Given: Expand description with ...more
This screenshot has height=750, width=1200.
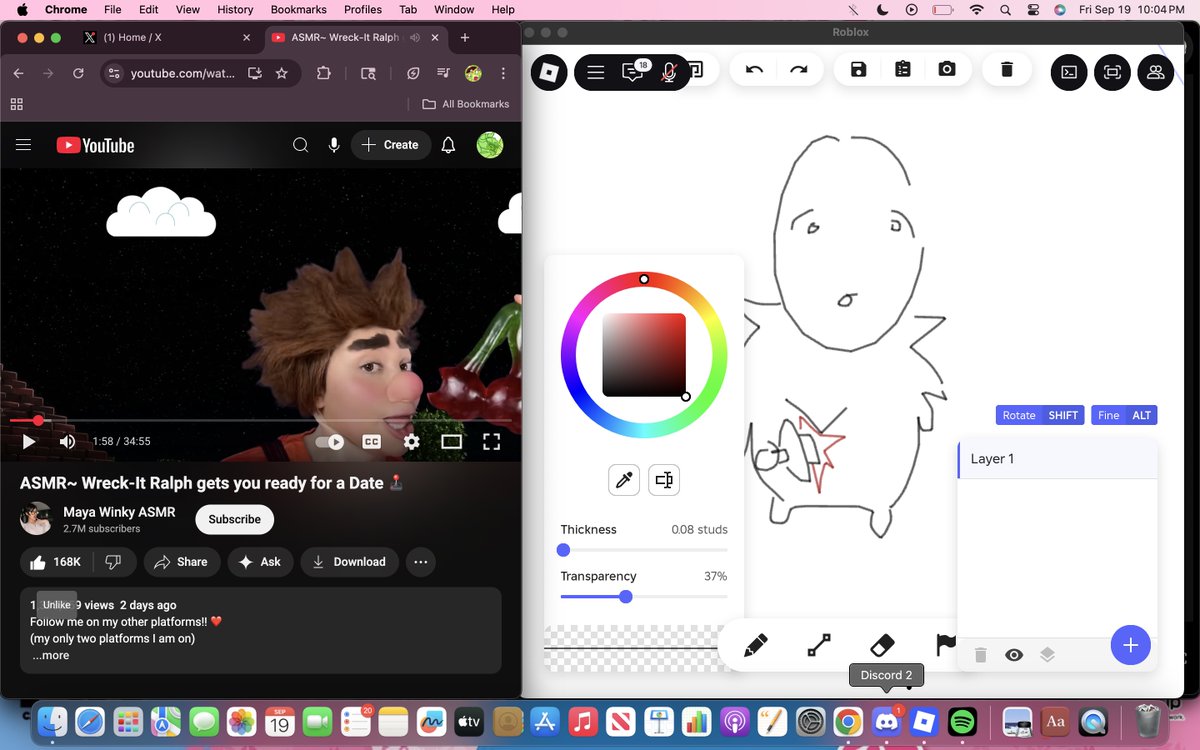Looking at the screenshot, I should (50, 656).
